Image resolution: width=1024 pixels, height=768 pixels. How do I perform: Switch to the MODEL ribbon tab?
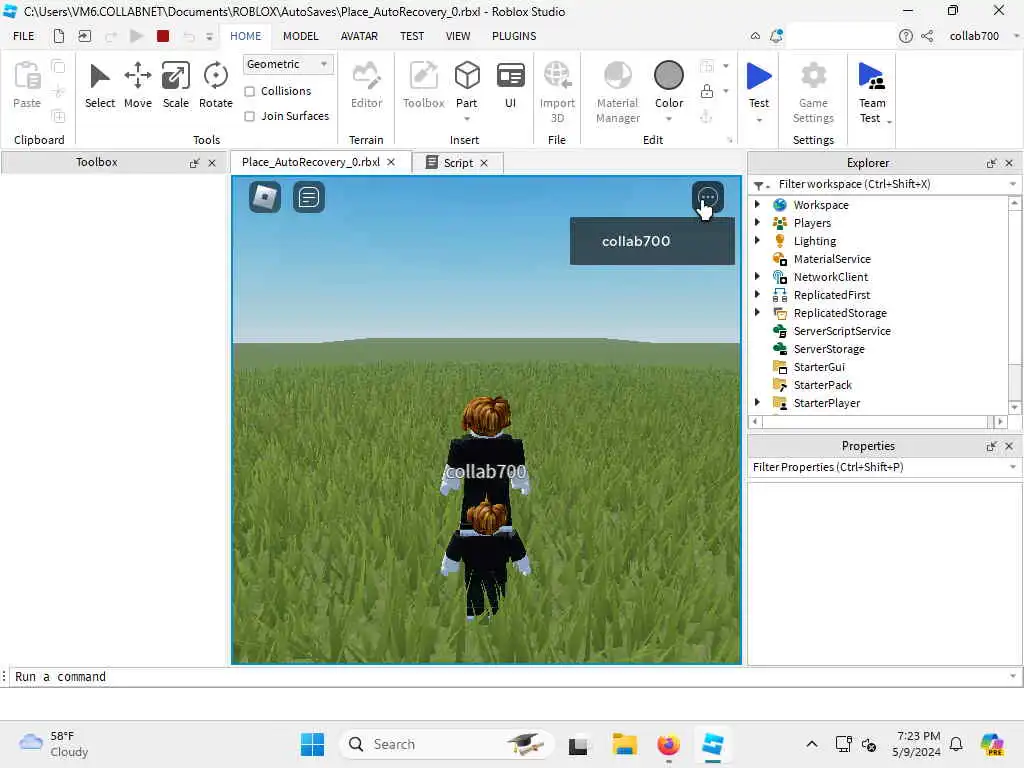[300, 36]
